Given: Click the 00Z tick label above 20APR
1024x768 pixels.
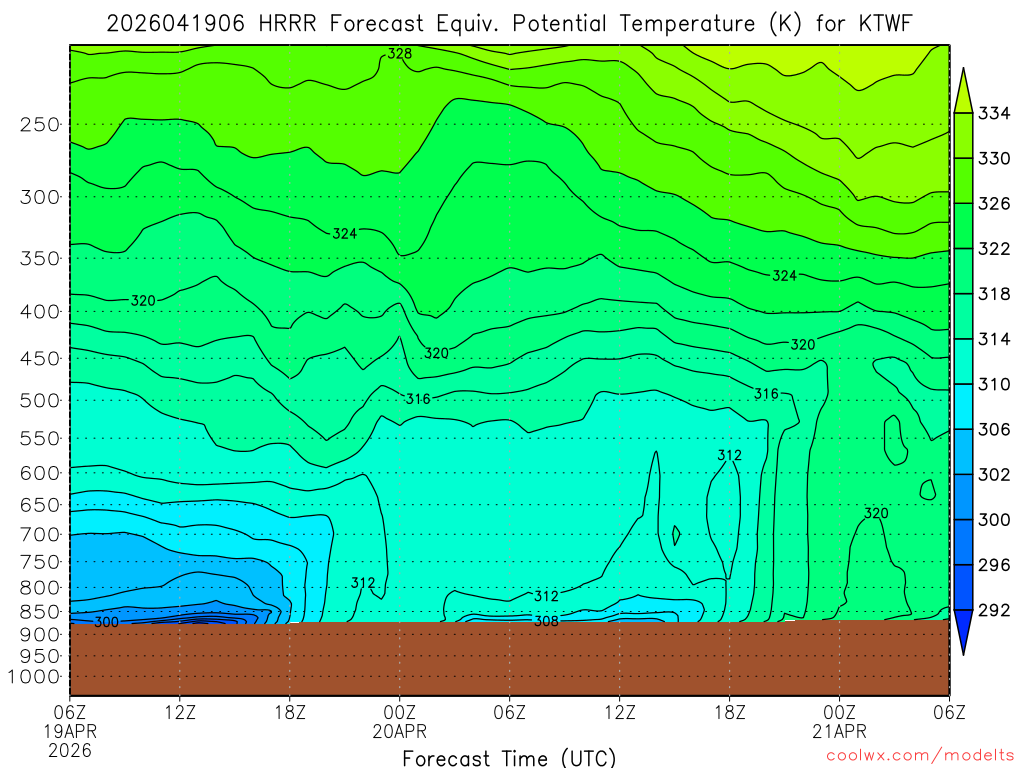Looking at the screenshot, I should (400, 712).
